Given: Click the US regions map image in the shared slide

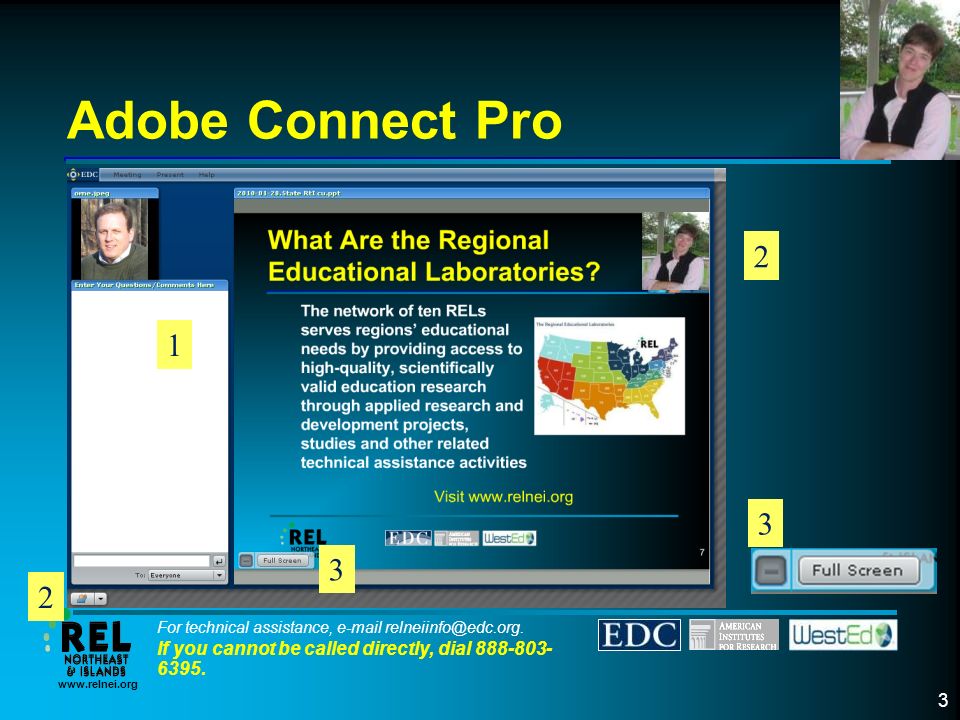Looking at the screenshot, I should click(x=609, y=376).
